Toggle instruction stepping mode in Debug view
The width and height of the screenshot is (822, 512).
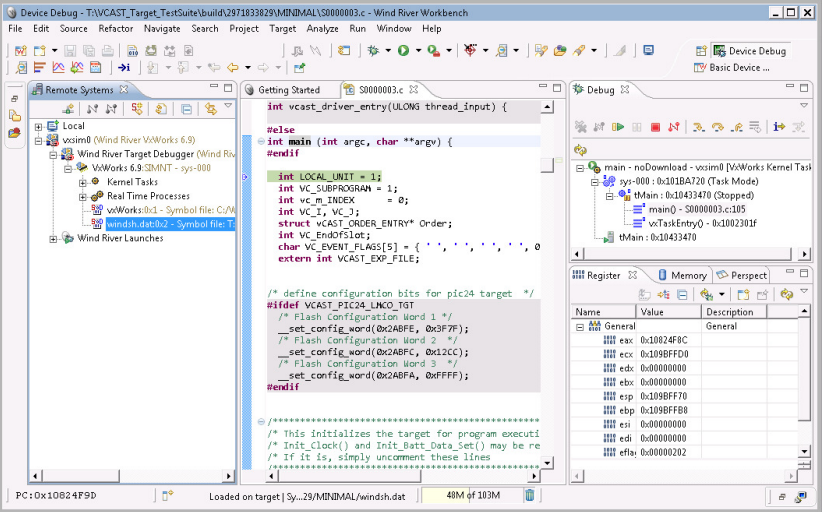point(779,127)
